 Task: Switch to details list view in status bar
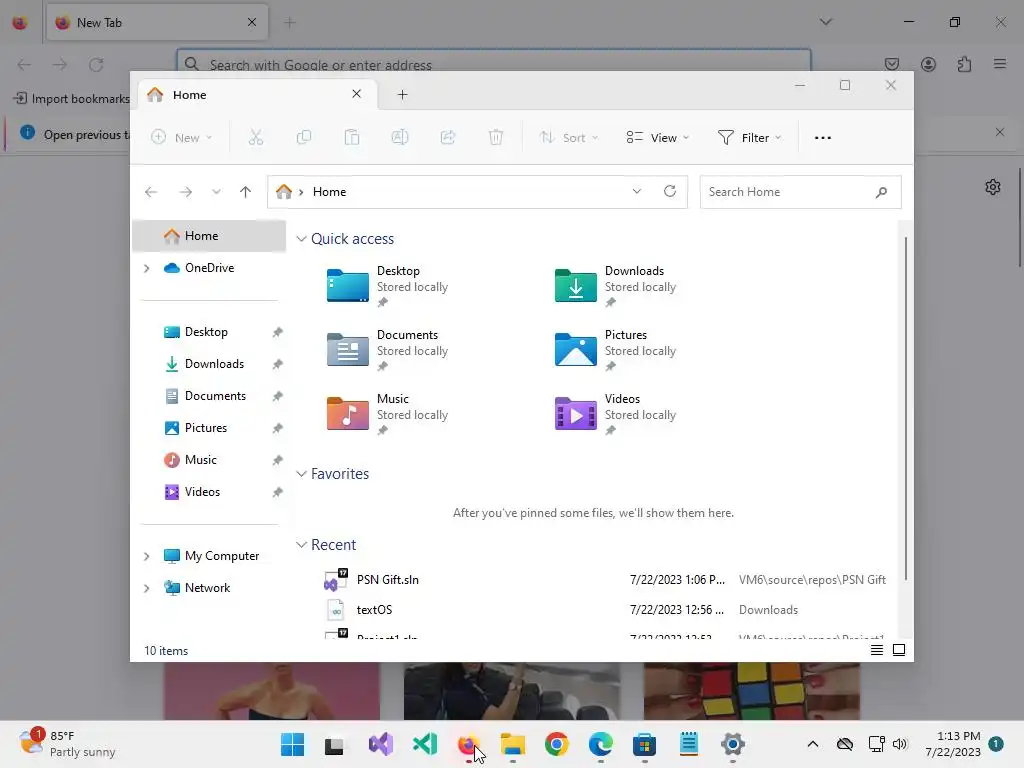tap(876, 650)
